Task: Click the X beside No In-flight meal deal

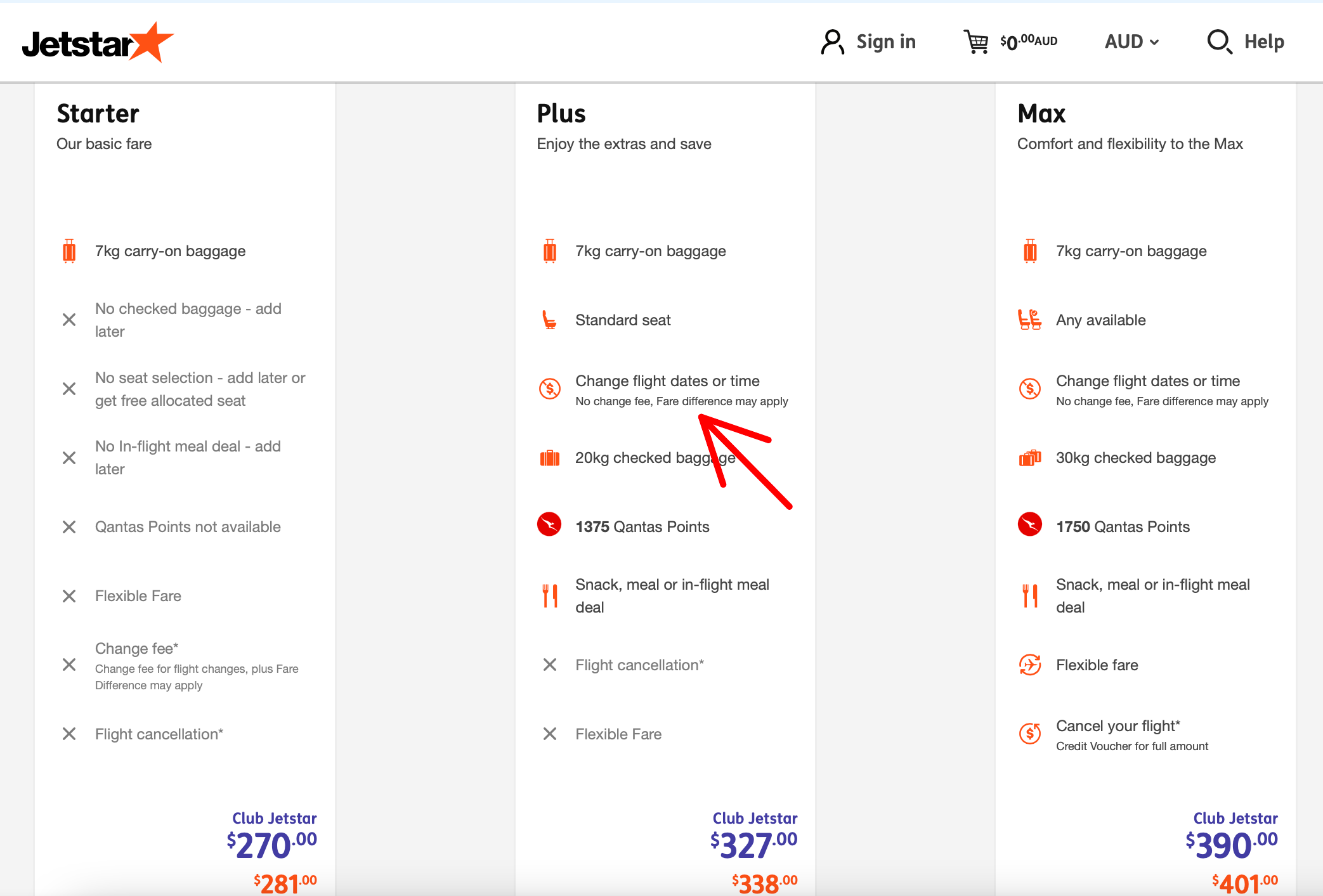Action: (69, 458)
